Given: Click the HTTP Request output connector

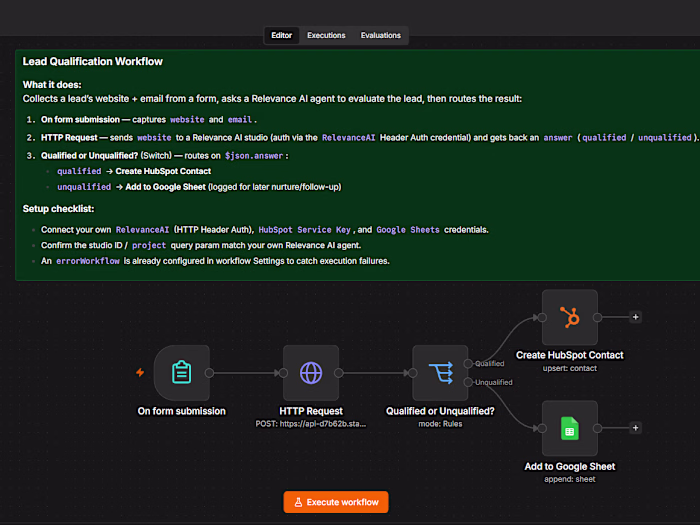Looking at the screenshot, I should click(x=339, y=373).
